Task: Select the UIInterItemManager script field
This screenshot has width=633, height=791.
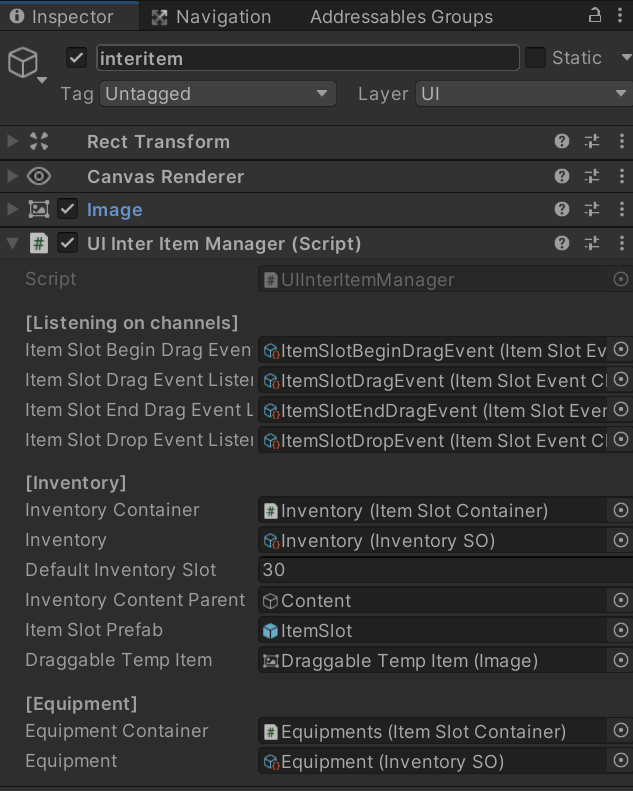Action: tap(434, 279)
